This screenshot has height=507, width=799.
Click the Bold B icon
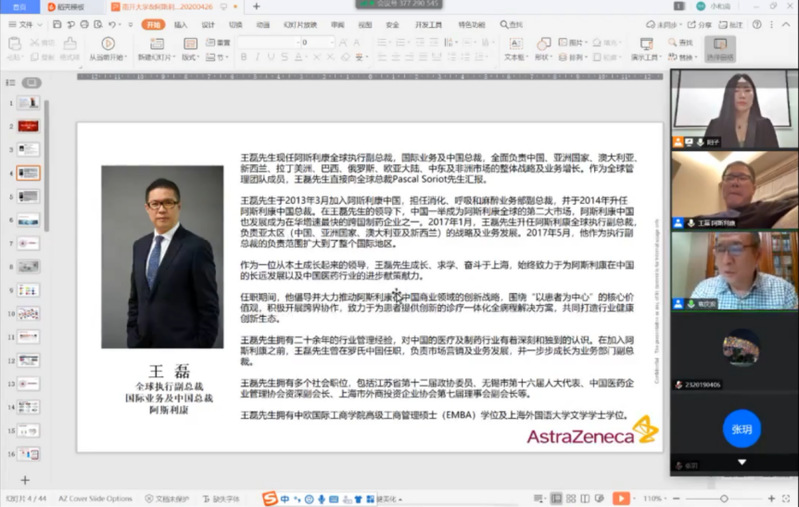point(244,57)
